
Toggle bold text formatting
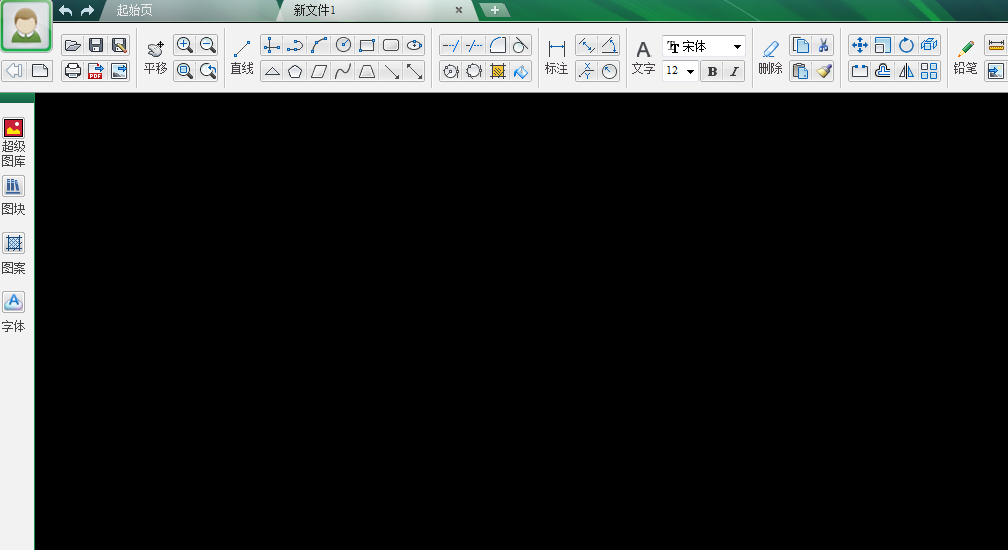(712, 71)
